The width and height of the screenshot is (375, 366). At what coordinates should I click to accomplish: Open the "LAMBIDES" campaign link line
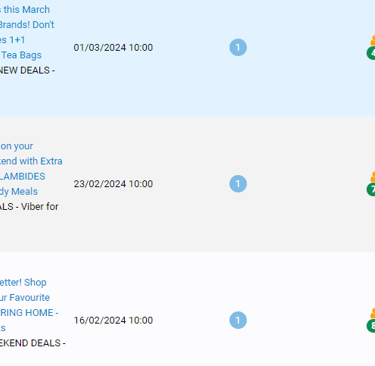tap(23, 176)
